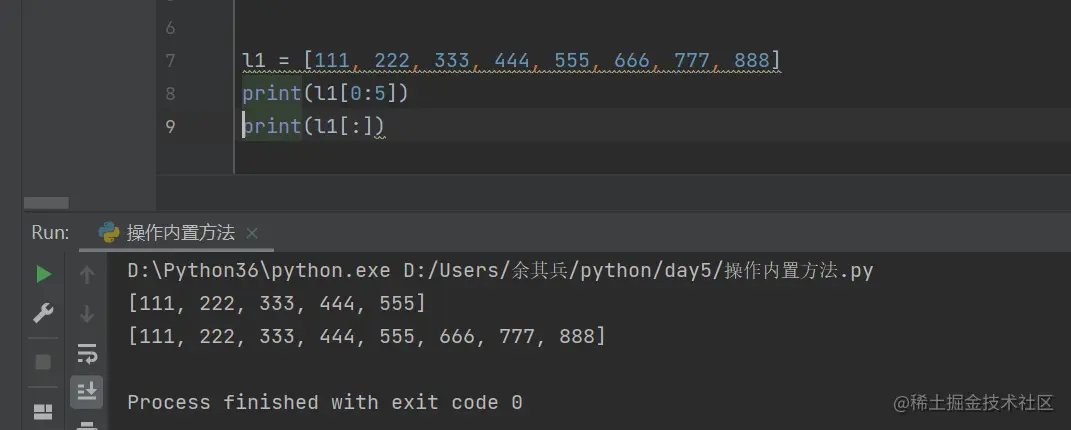The width and height of the screenshot is (1071, 430).
Task: Click line number 8 in the gutter
Action: click(169, 94)
